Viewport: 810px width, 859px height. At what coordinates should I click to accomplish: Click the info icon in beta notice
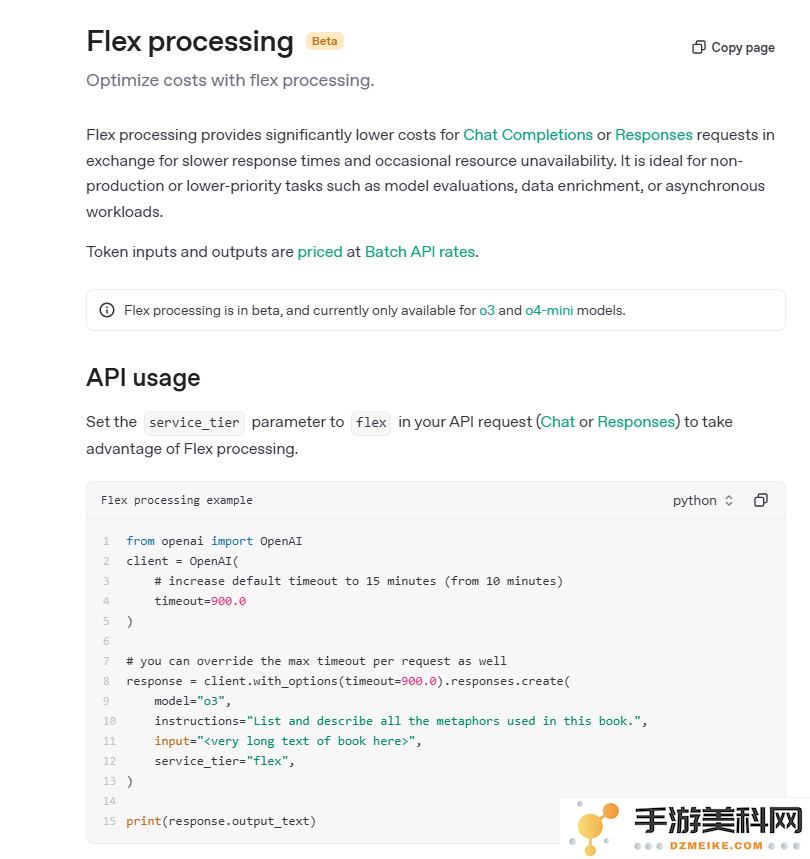point(107,310)
